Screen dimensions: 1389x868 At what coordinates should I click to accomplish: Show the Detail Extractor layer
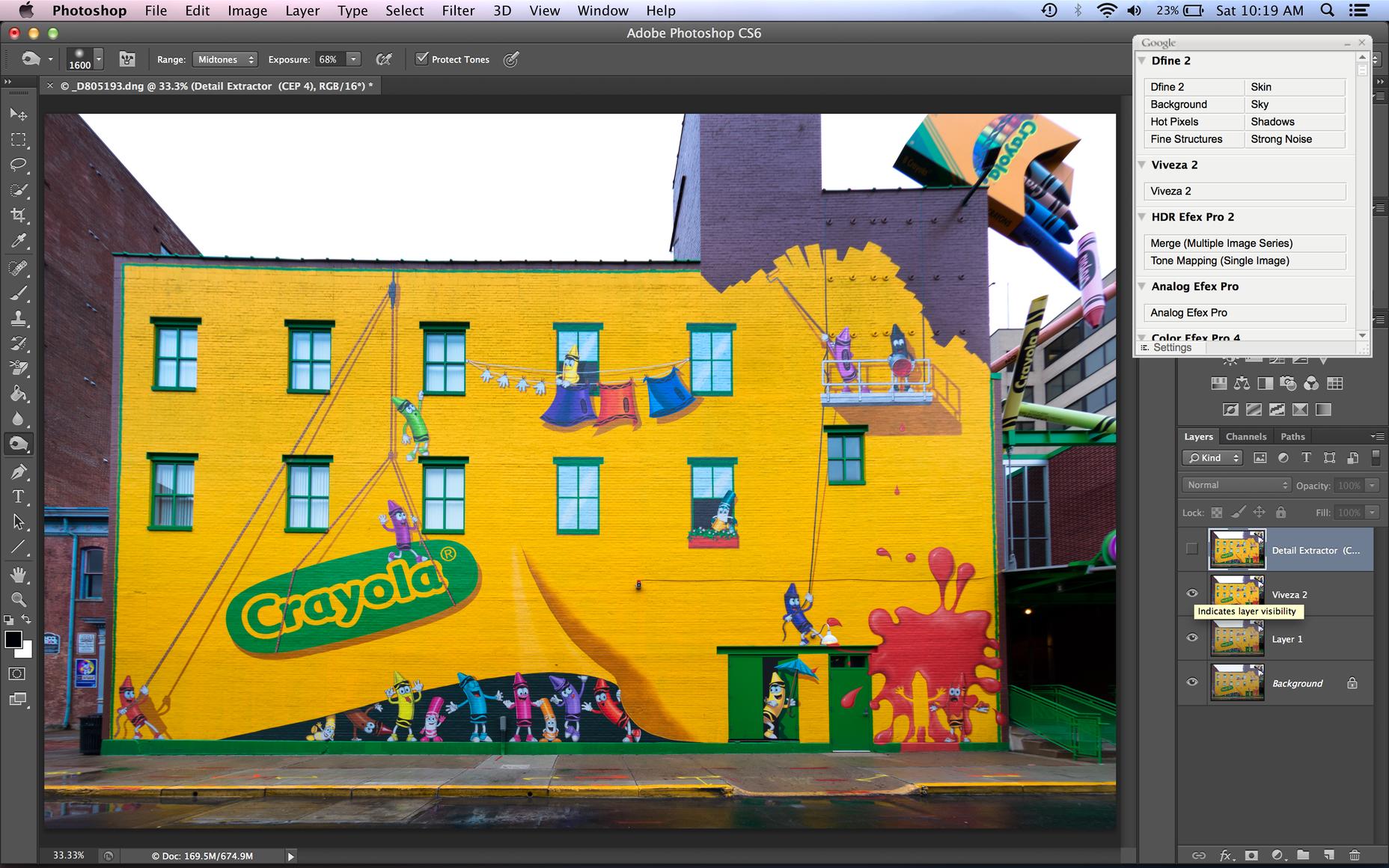(1191, 549)
